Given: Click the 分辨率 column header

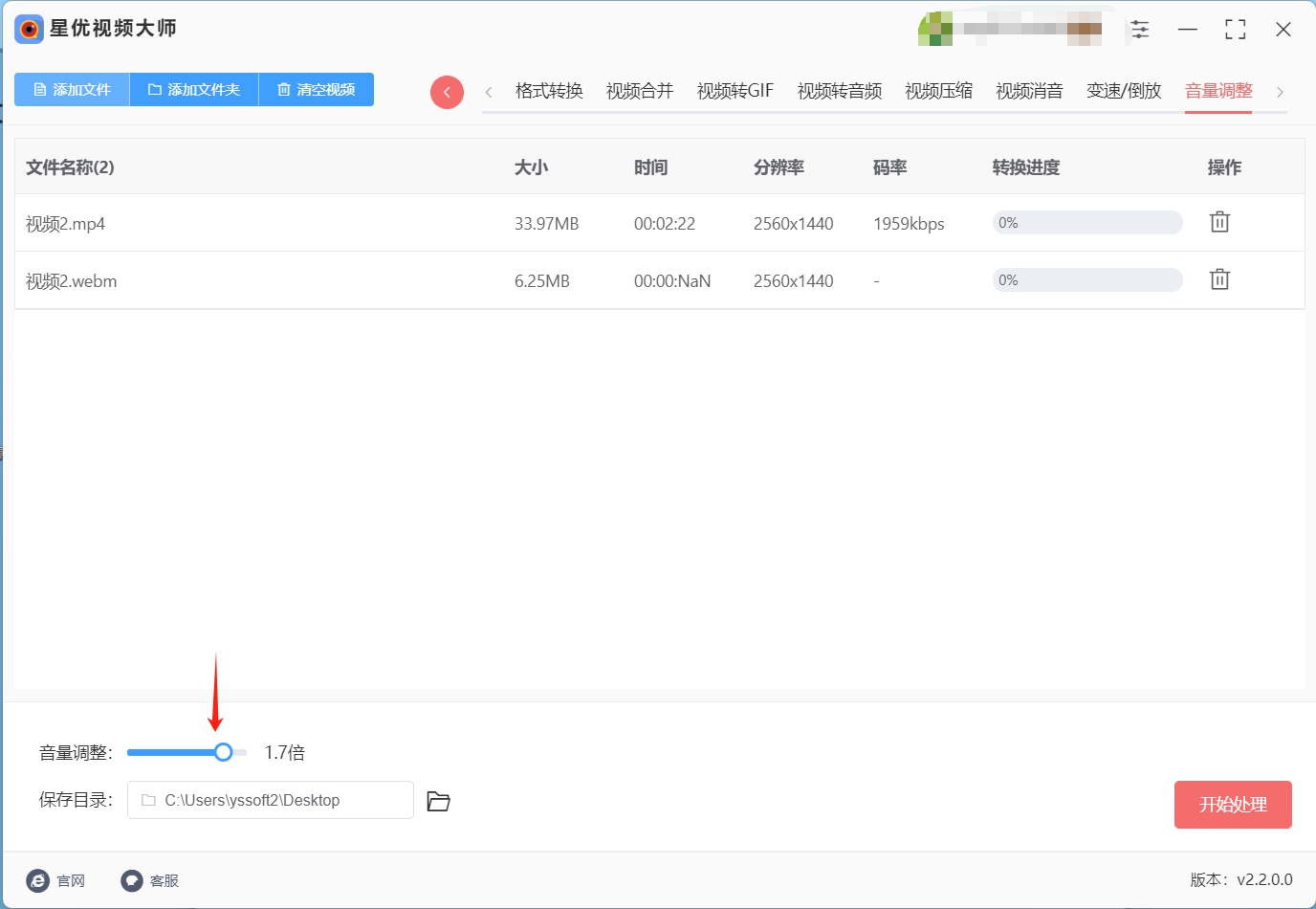Looking at the screenshot, I should click(x=779, y=167).
